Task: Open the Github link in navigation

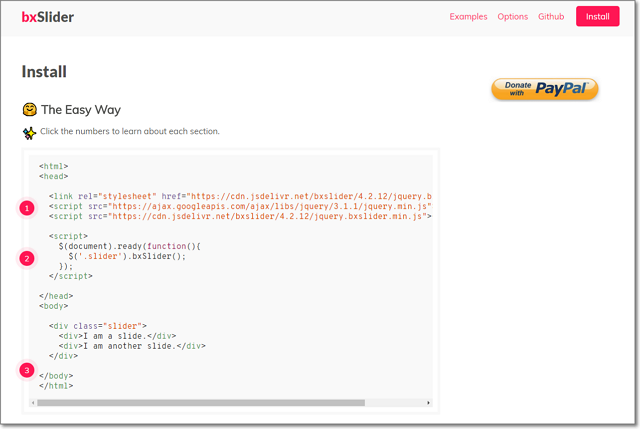Action: (x=551, y=17)
